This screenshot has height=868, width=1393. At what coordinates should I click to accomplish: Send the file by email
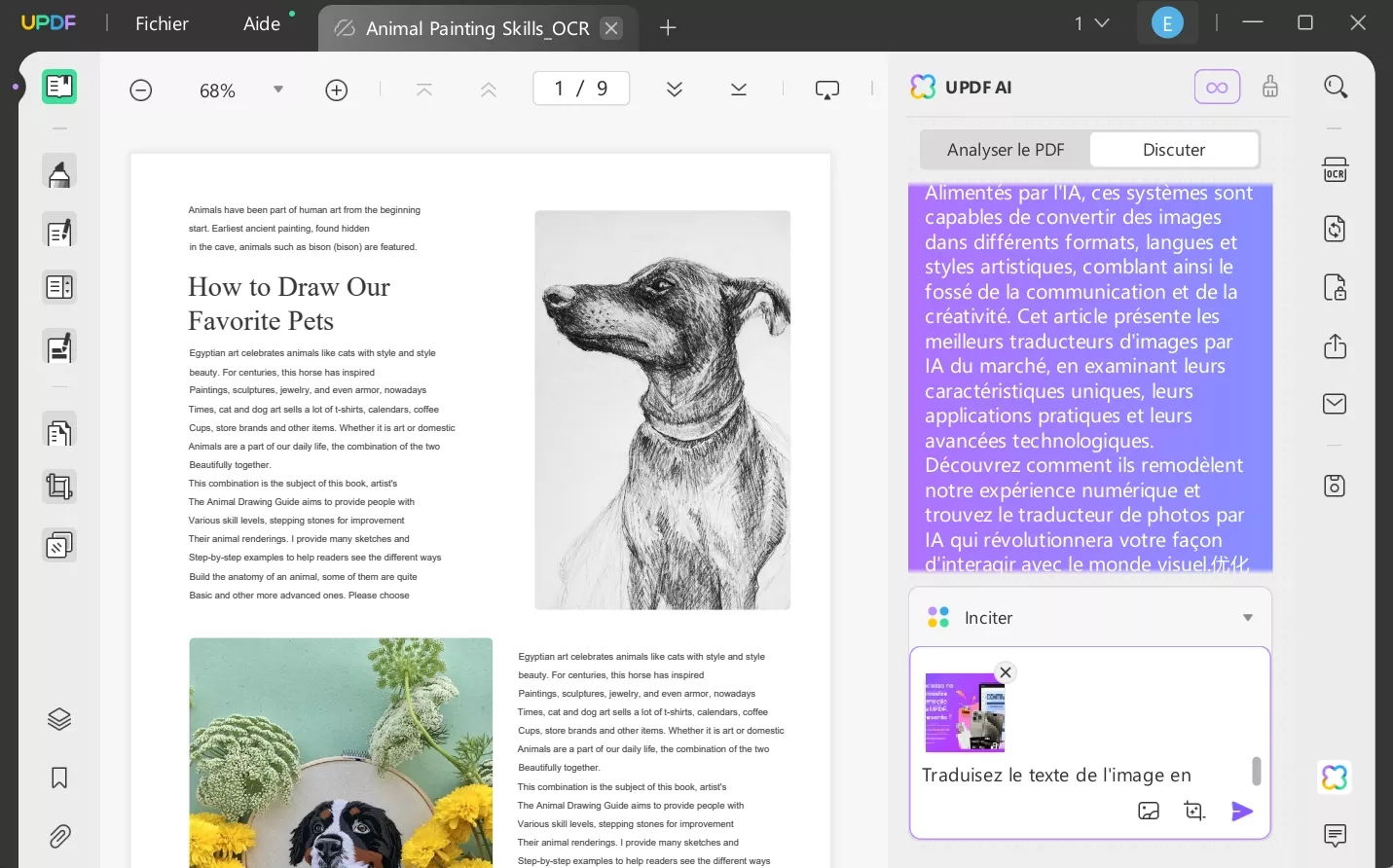[x=1336, y=404]
